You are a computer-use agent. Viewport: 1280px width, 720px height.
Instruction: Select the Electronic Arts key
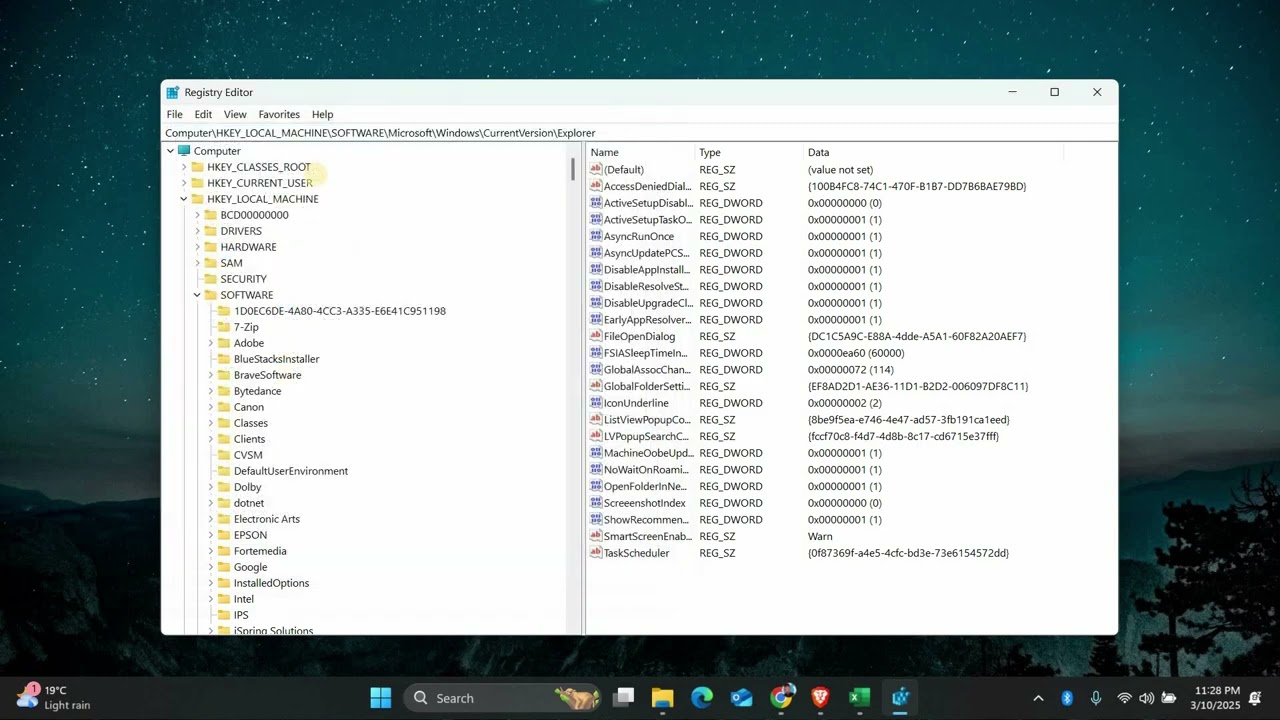point(266,519)
